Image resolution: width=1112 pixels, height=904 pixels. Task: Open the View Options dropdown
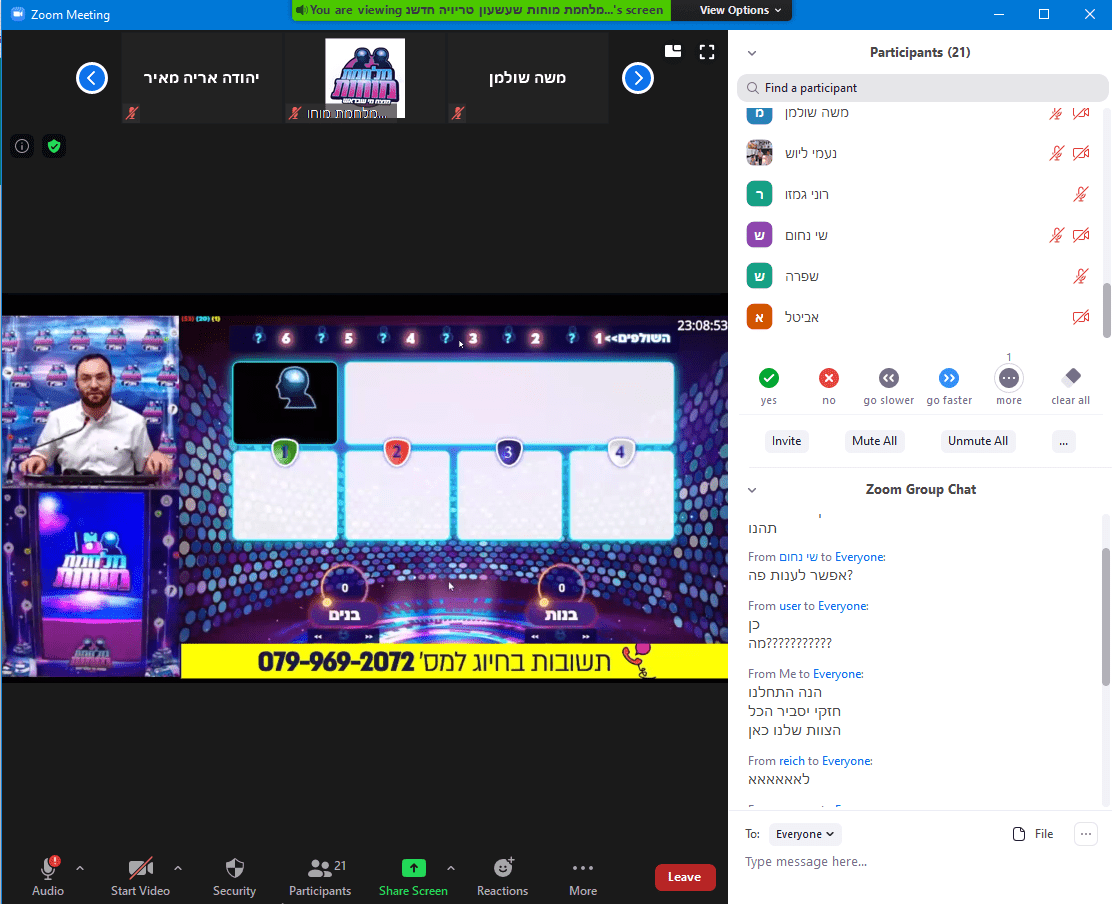(740, 10)
